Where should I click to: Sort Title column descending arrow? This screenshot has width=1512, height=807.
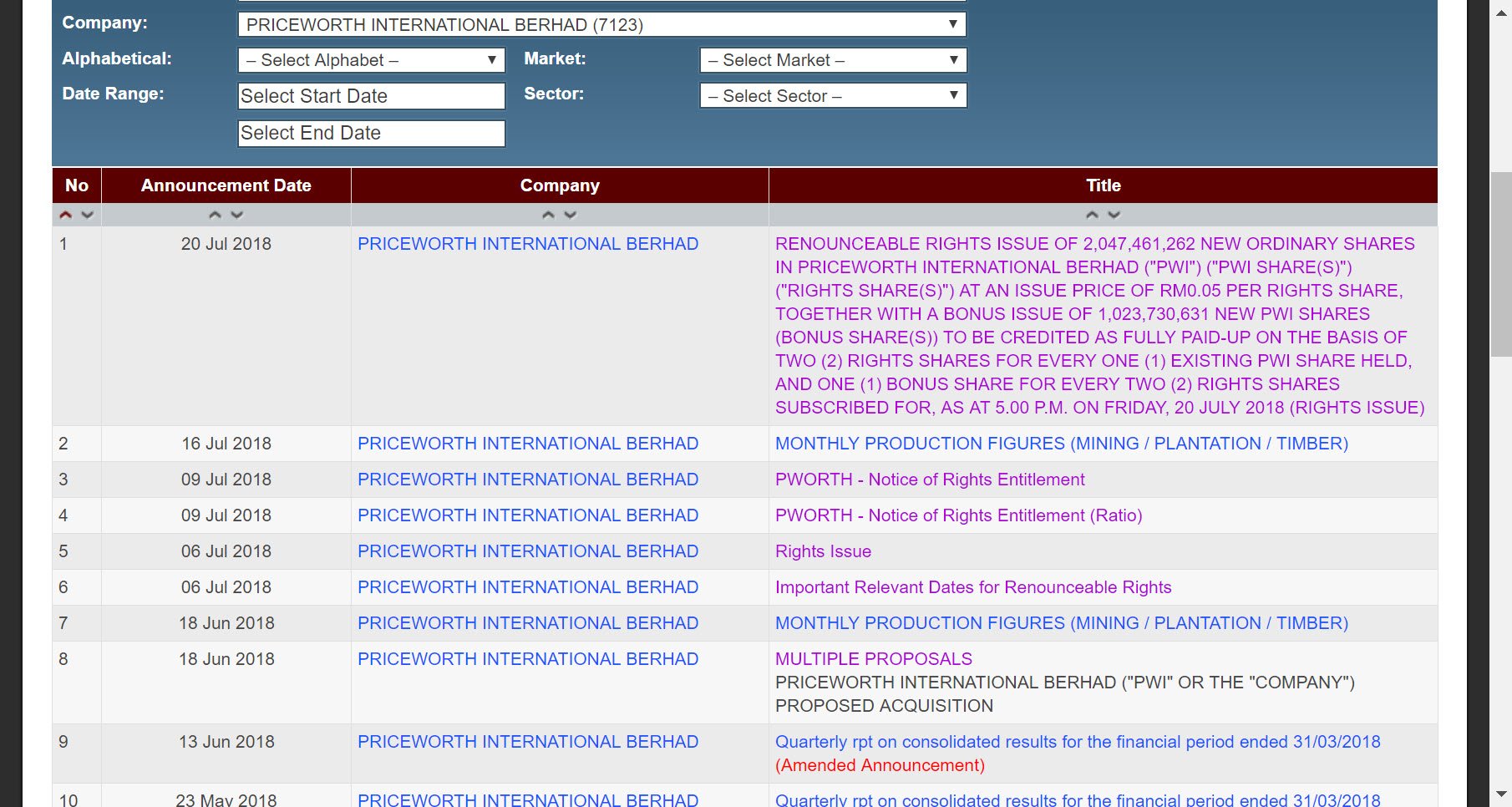(1114, 215)
